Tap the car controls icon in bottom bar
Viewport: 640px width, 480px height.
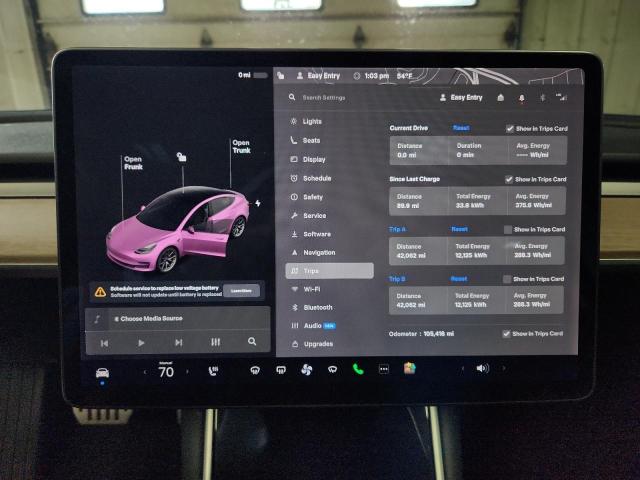(x=102, y=371)
